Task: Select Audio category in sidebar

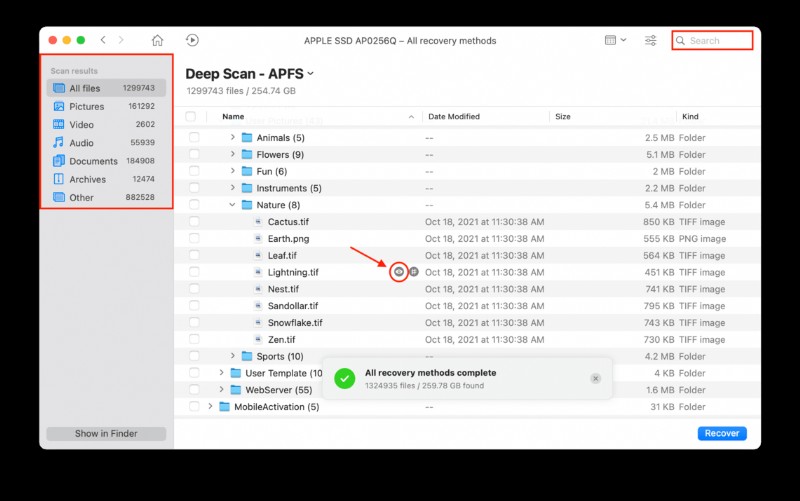Action: (x=106, y=143)
